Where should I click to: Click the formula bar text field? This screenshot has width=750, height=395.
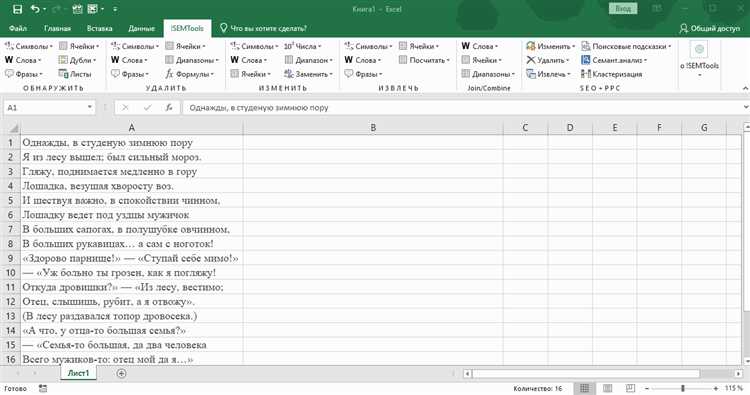462,108
